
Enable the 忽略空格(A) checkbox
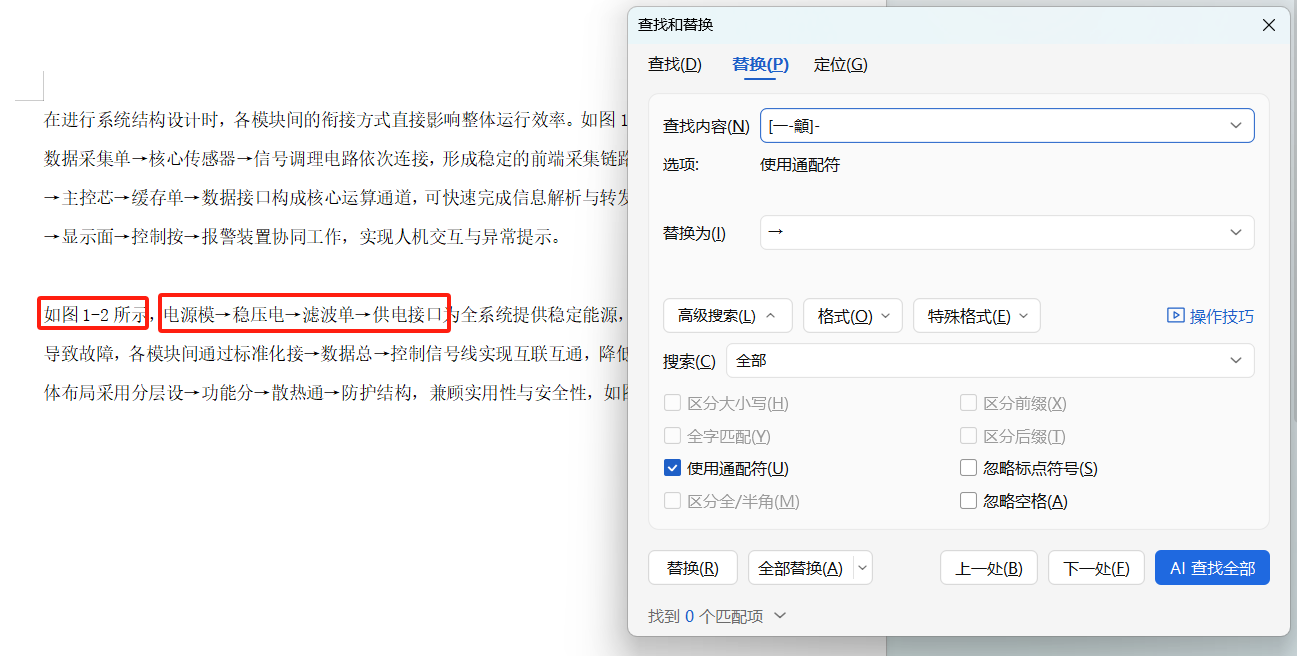(x=968, y=500)
